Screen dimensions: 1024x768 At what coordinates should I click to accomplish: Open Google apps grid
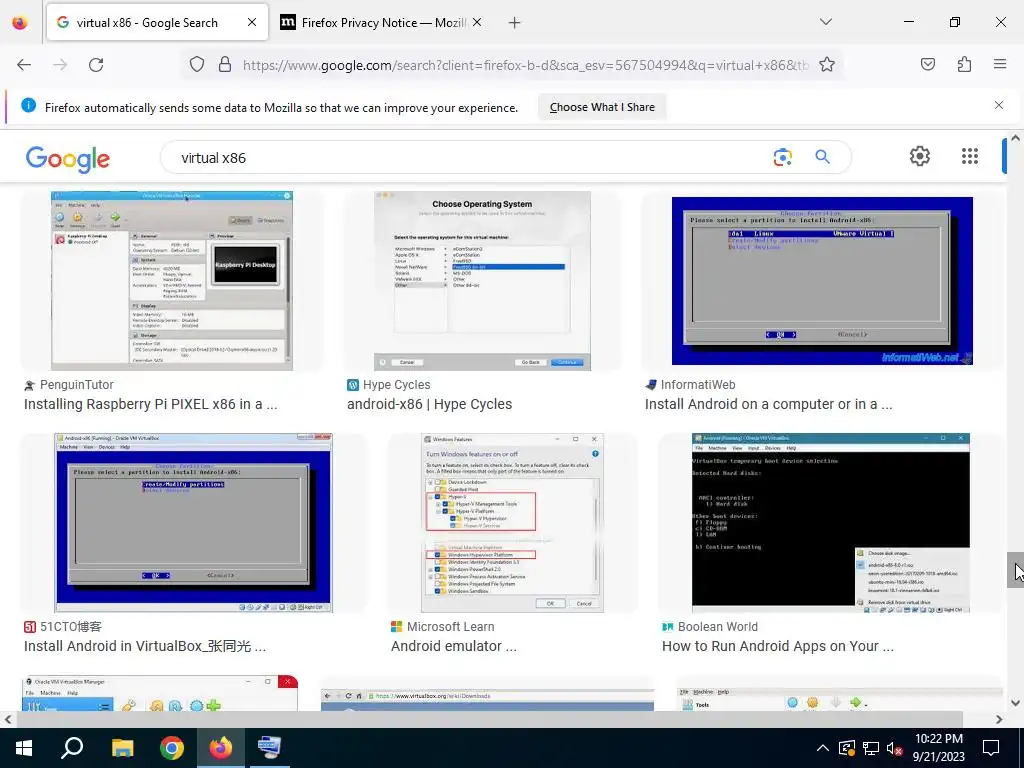click(x=970, y=156)
